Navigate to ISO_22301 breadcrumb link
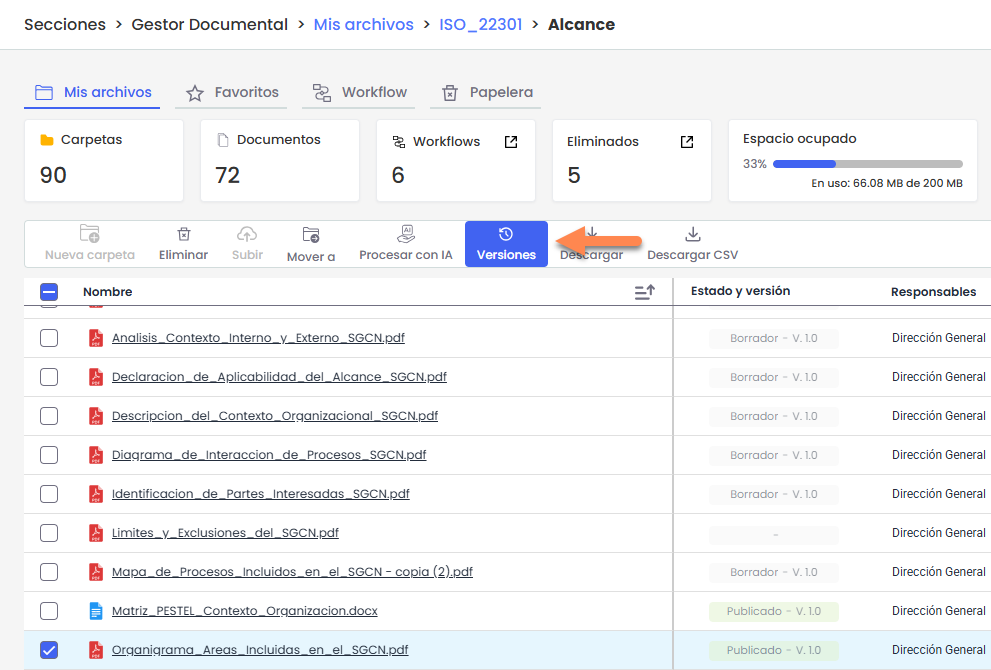 pos(480,24)
